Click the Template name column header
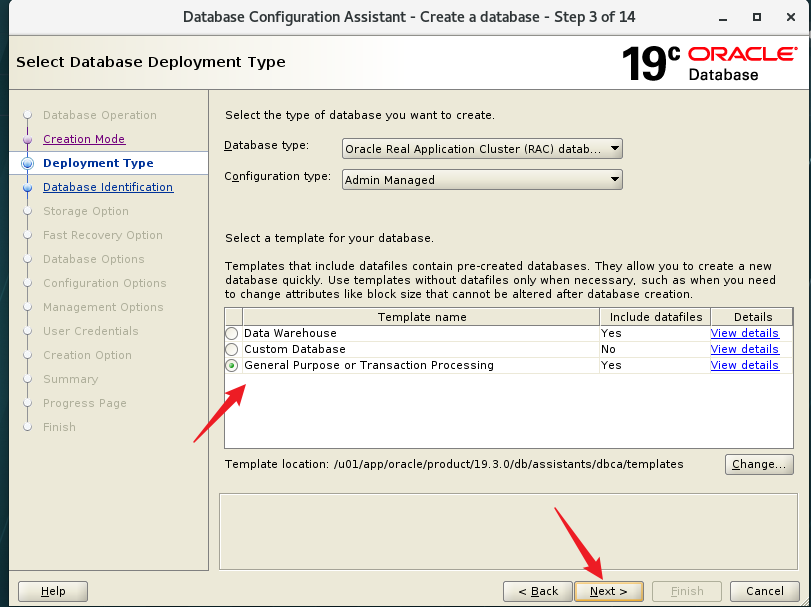 422,317
